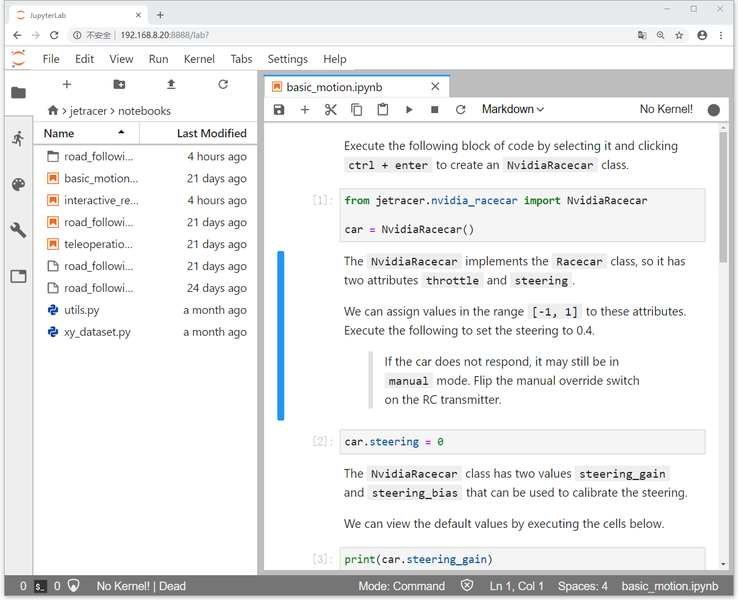
Task: Interrupt the kernel with stop icon
Action: click(x=434, y=110)
